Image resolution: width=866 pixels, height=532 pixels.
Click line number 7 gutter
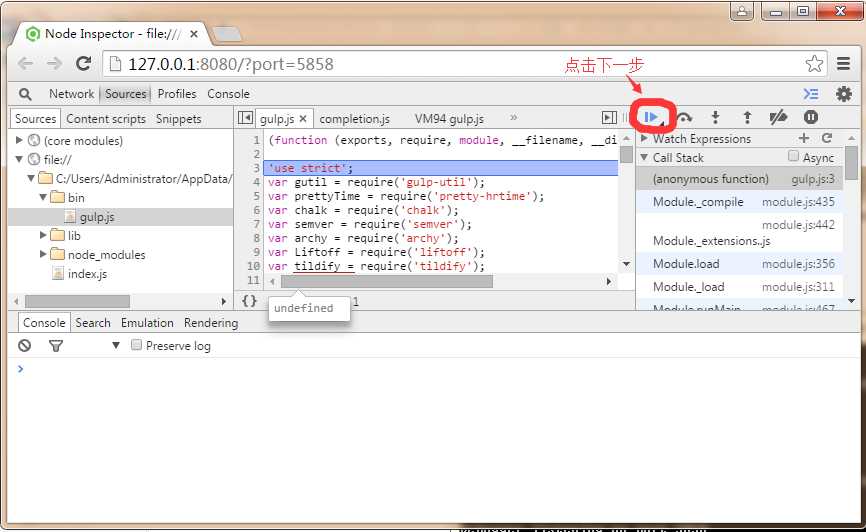tap(256, 224)
